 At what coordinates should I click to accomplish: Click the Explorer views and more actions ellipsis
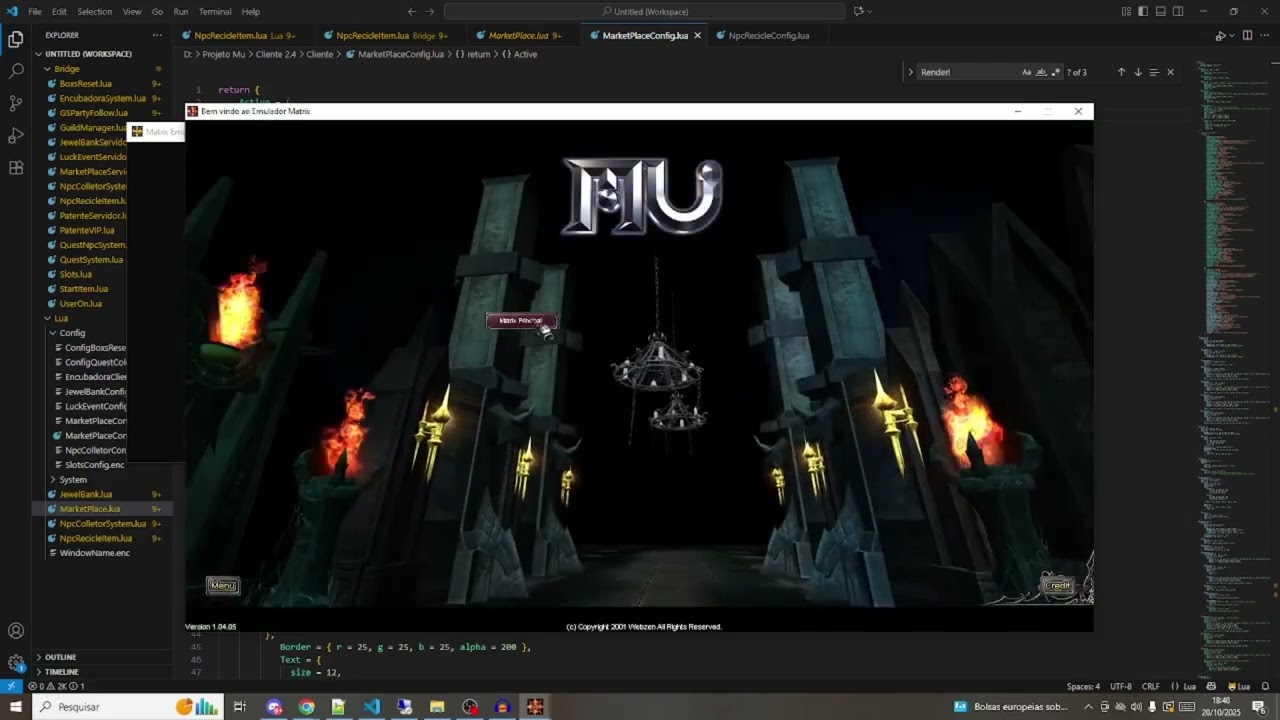pyautogui.click(x=157, y=35)
